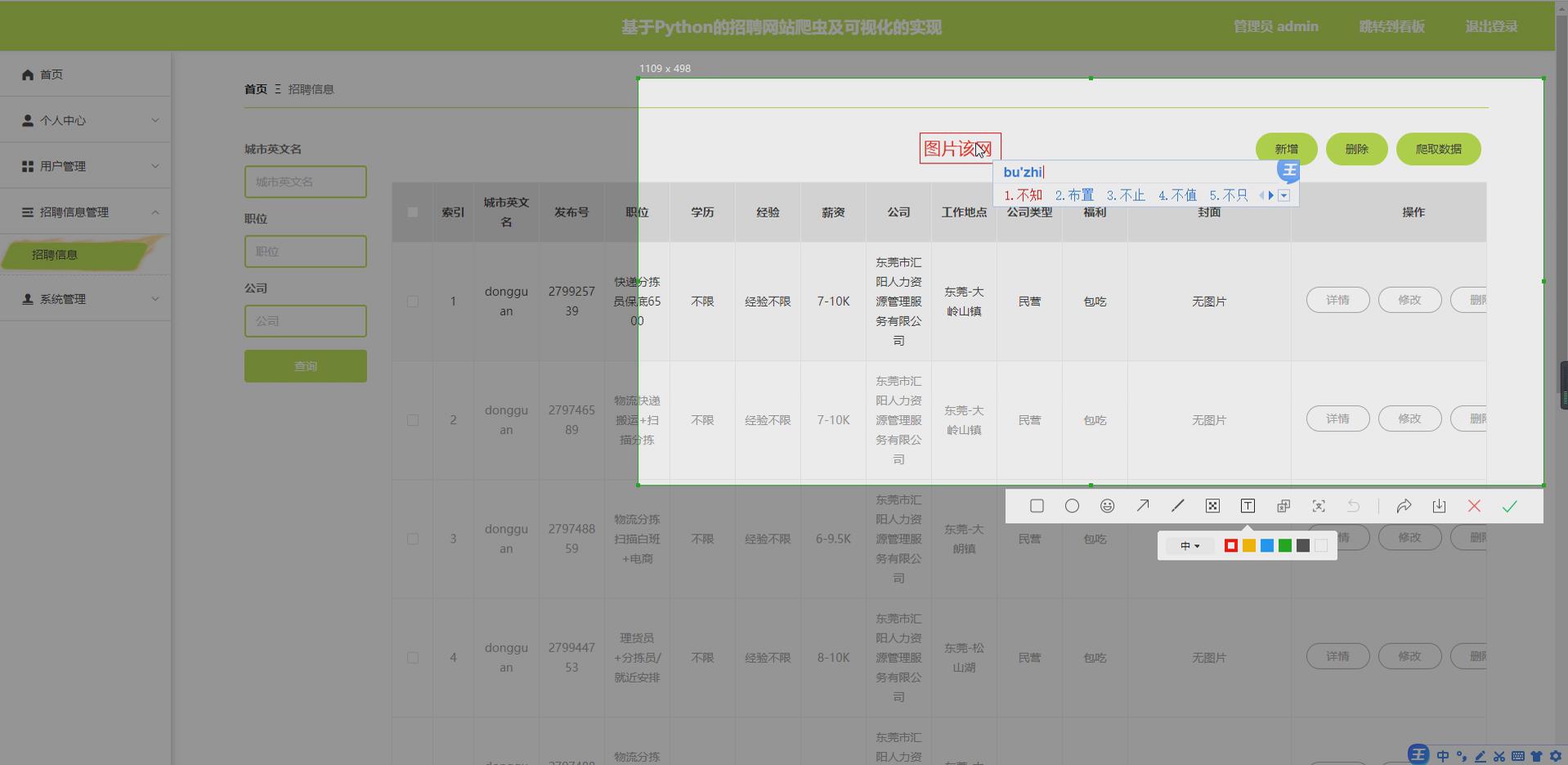Viewport: 1568px width, 765px height.
Task: Cancel the screenshot with red X
Action: coord(1474,506)
